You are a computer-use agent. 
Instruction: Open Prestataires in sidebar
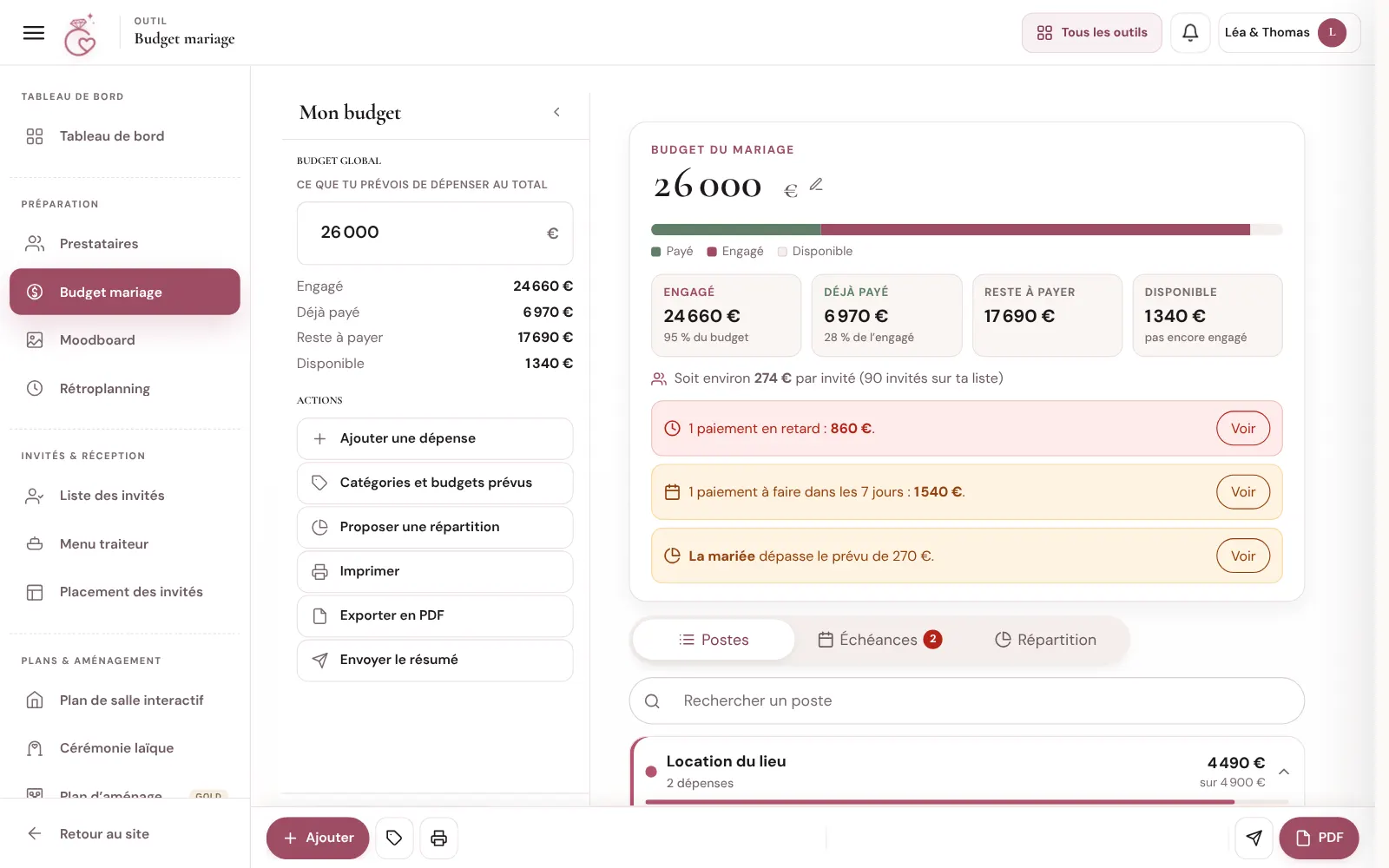click(125, 244)
